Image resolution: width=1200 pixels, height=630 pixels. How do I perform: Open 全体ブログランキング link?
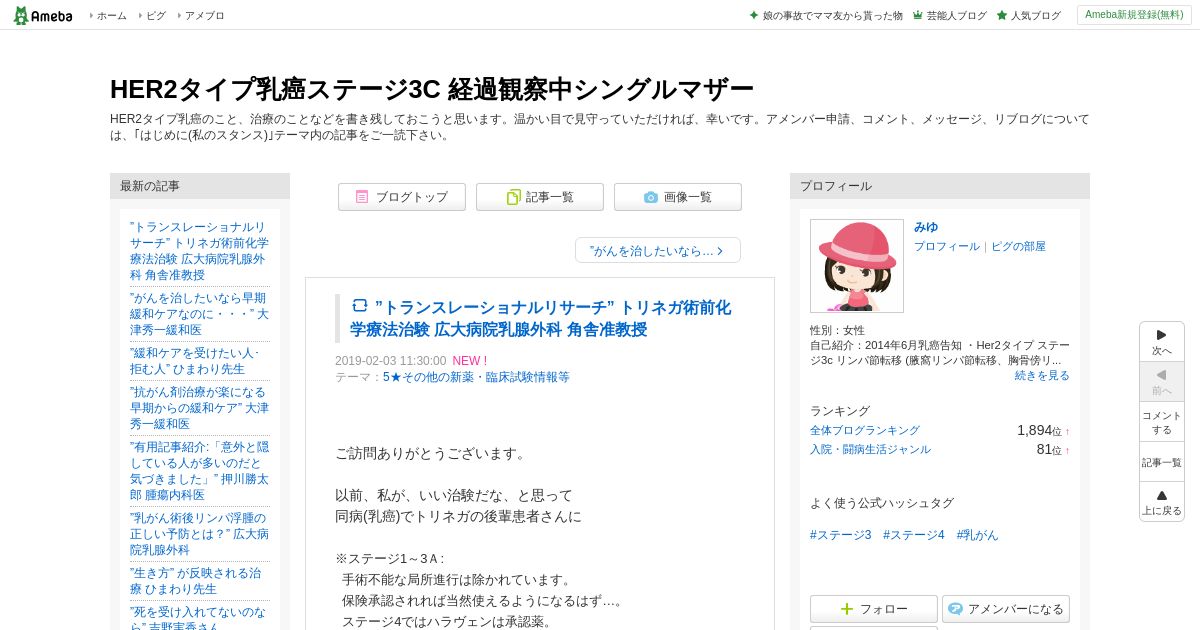pos(865,430)
